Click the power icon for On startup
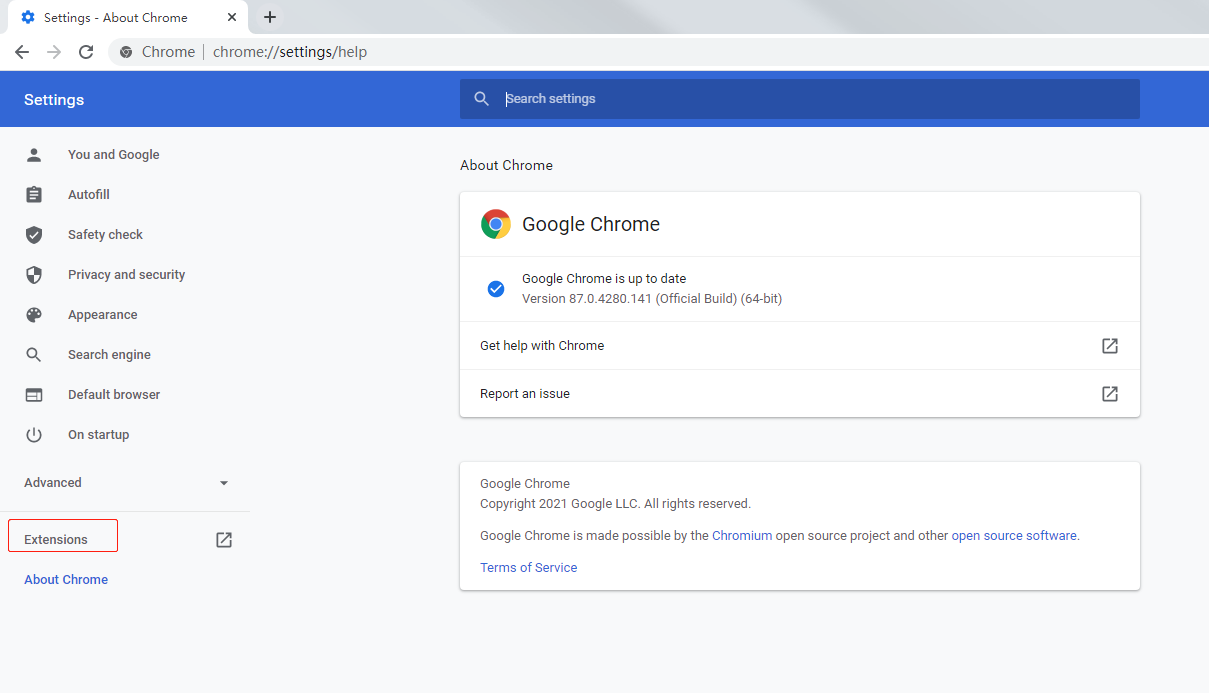Screen dimensions: 1209x693 coord(34,435)
